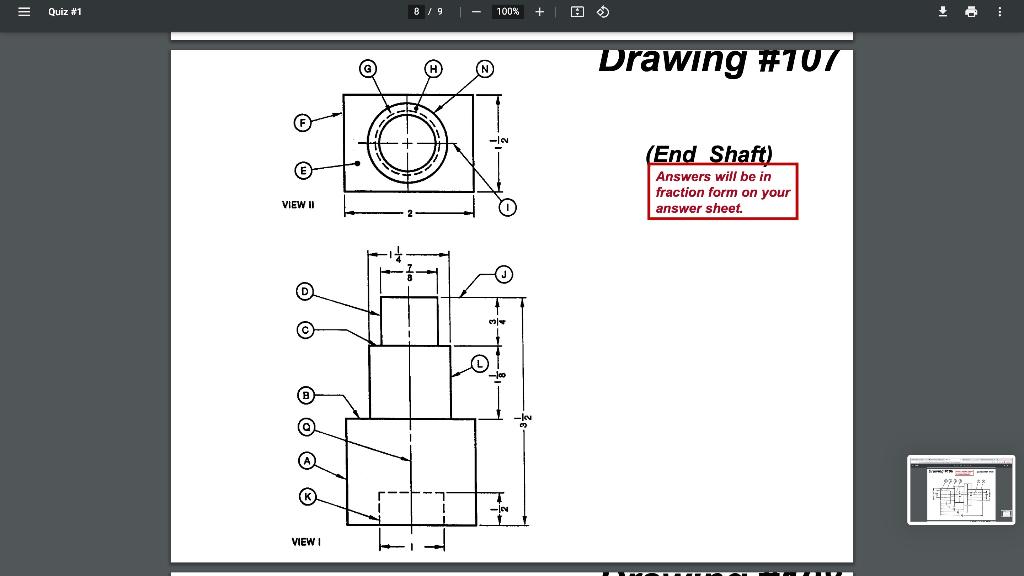The height and width of the screenshot is (576, 1024).
Task: Click the Drawing #107 heading
Action: [719, 59]
